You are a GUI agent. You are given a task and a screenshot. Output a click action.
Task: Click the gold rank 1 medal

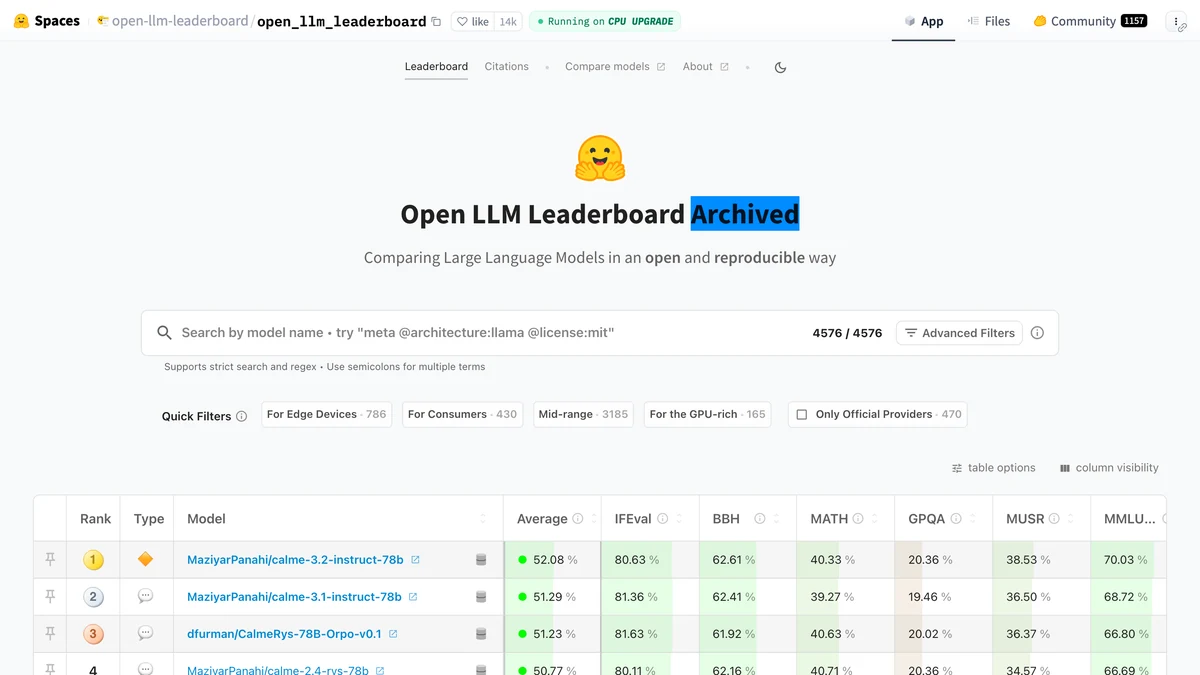point(93,560)
